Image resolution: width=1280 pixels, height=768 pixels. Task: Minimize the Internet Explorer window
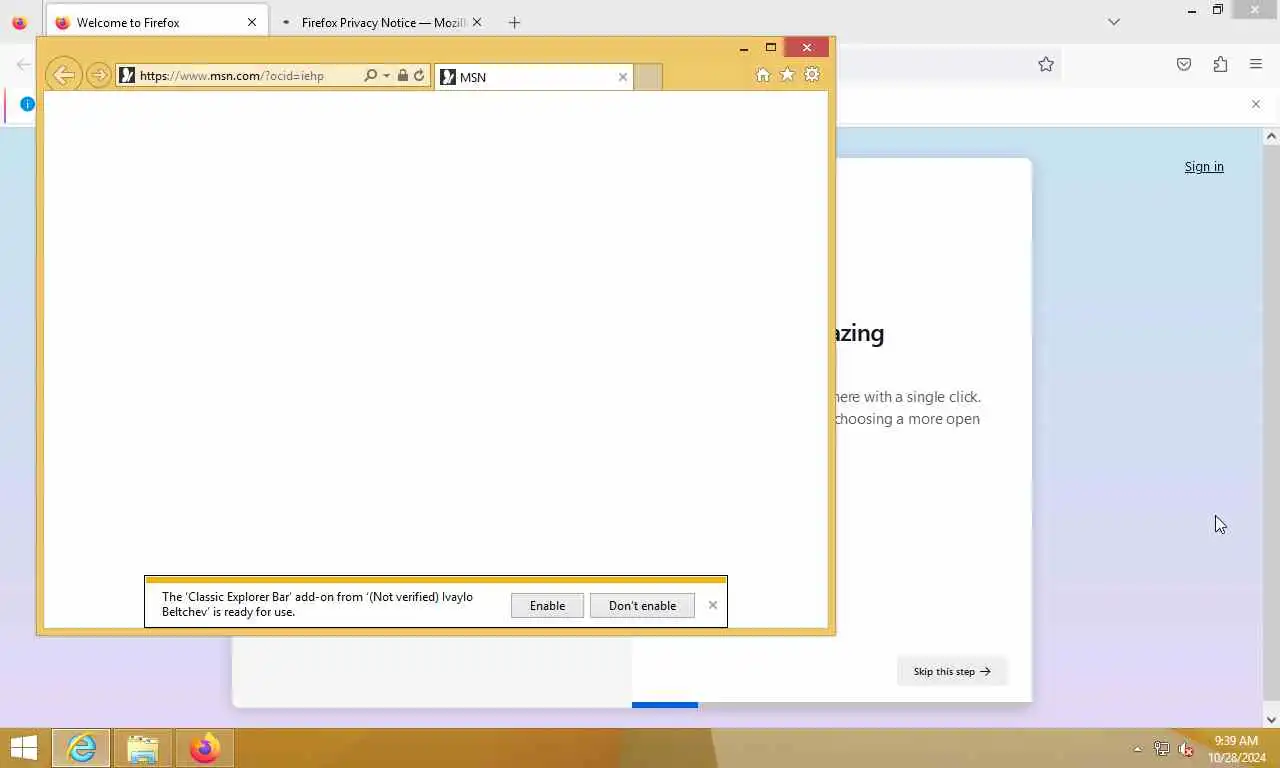[x=744, y=47]
